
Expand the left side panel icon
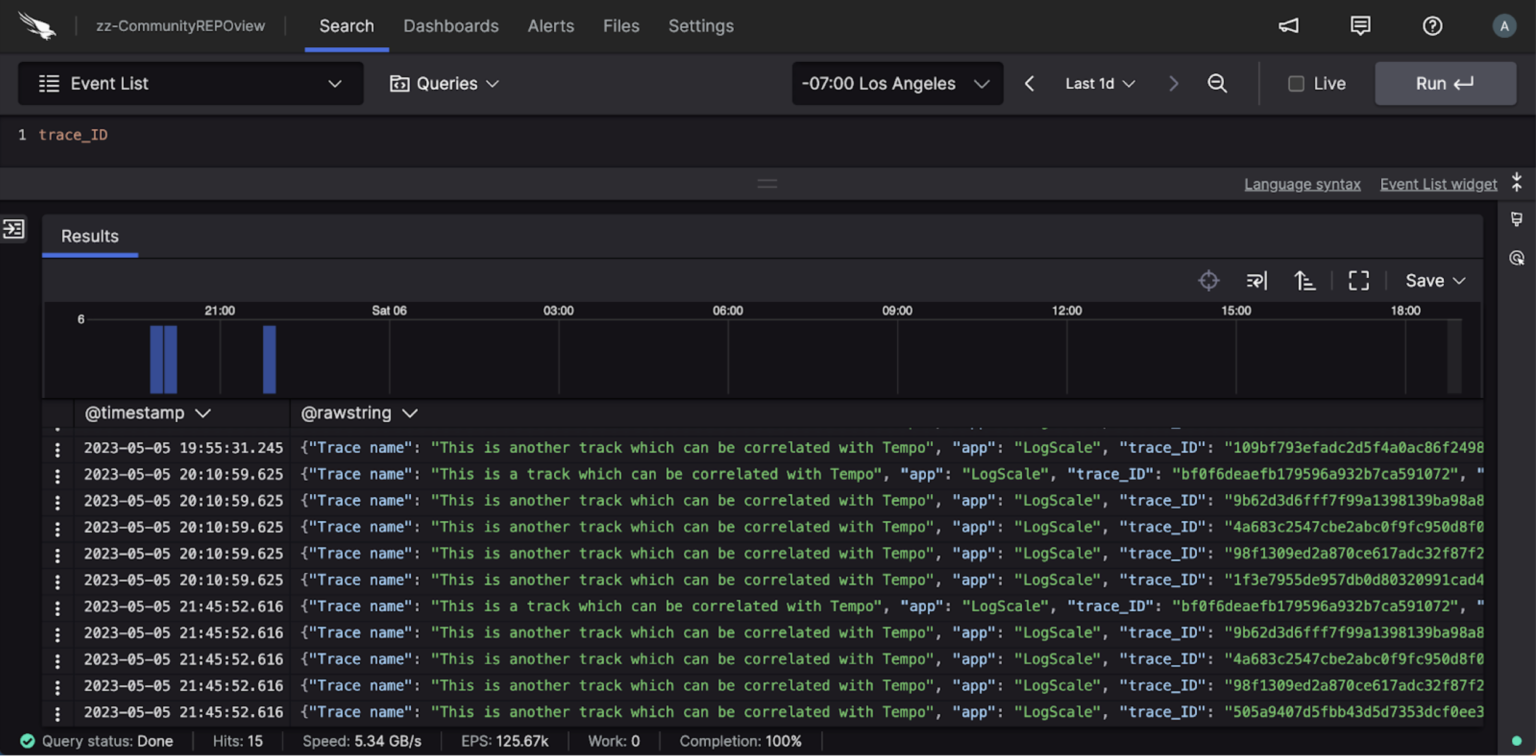click(14, 229)
